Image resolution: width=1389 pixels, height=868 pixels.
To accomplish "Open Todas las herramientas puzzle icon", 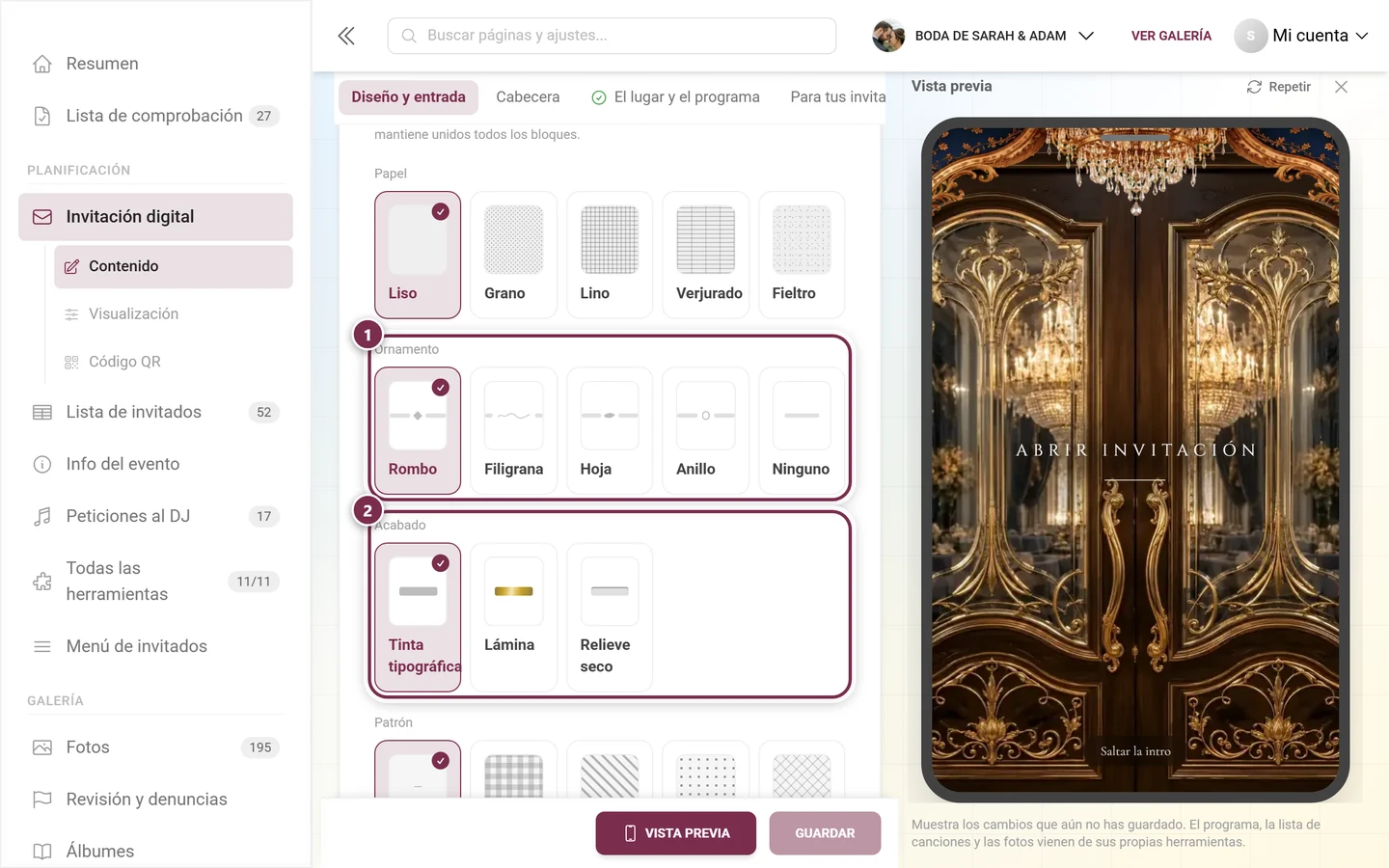I will coord(42,582).
